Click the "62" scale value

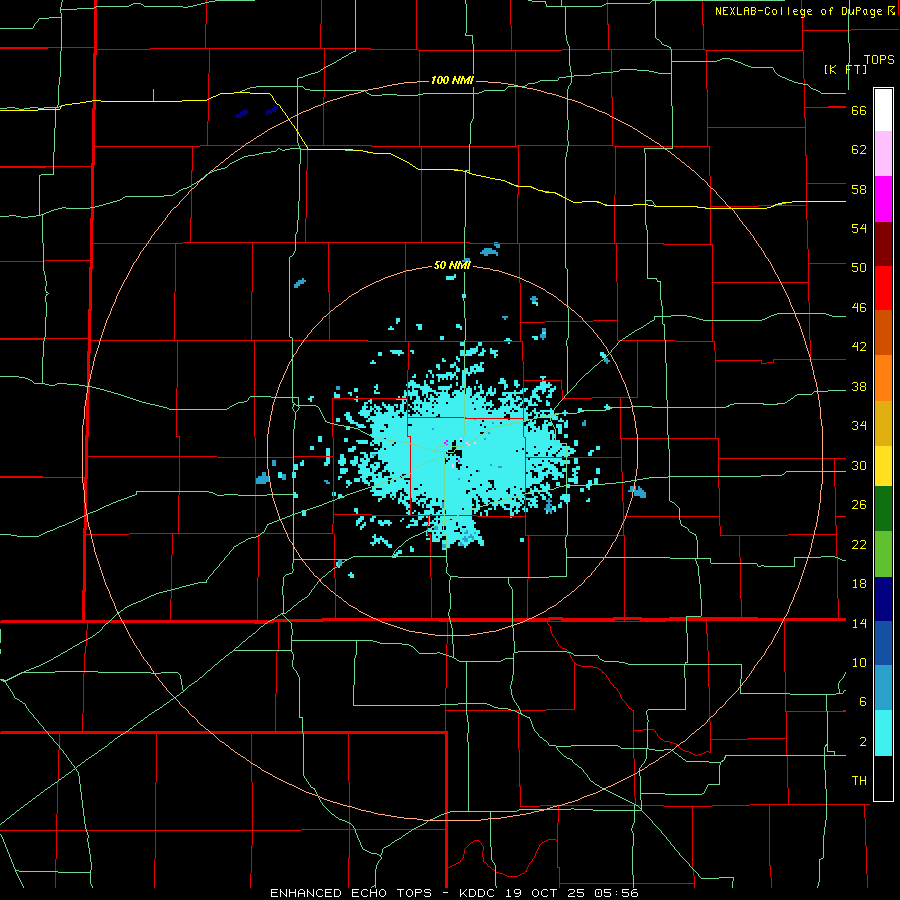(859, 150)
